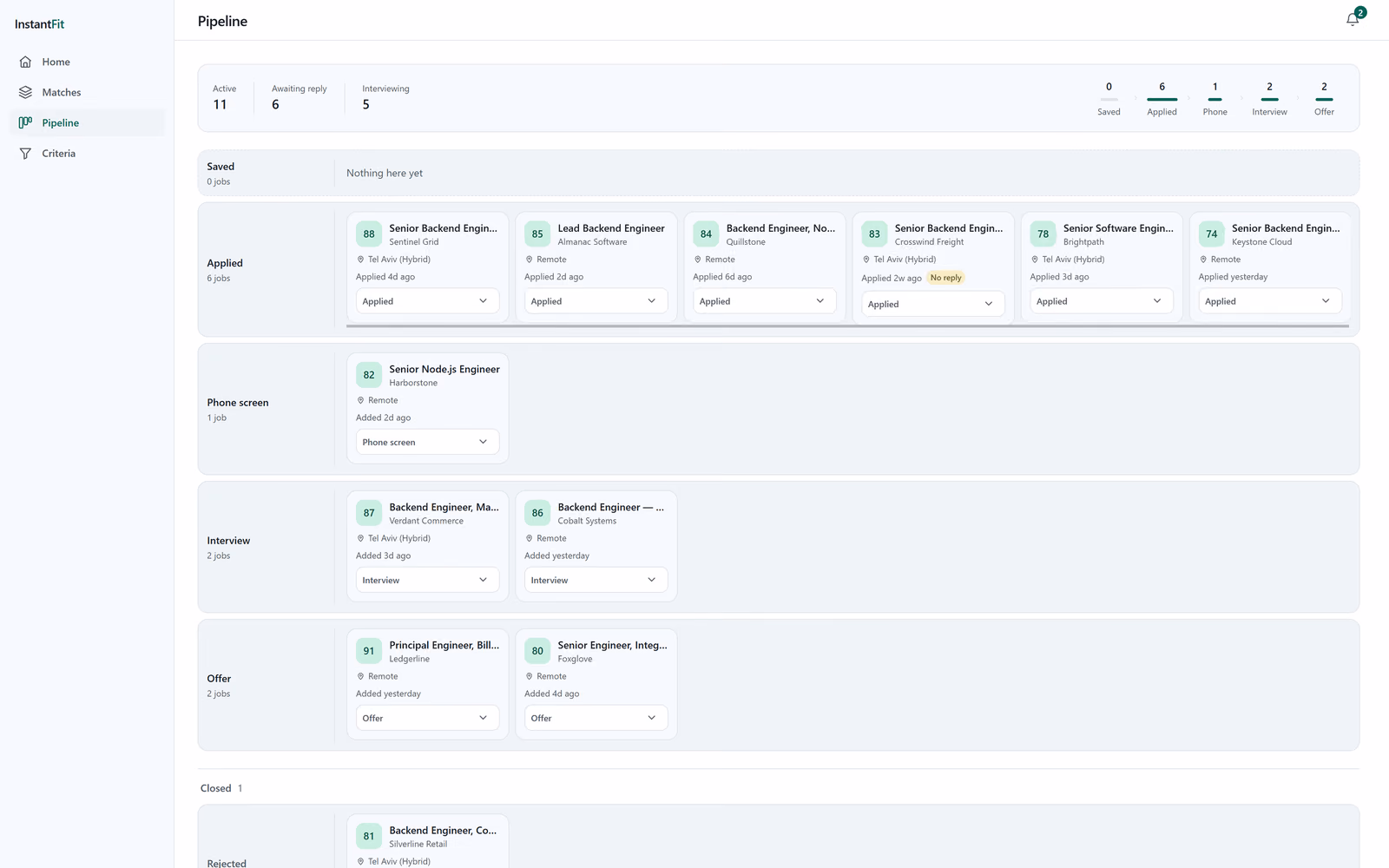The width and height of the screenshot is (1389, 868).
Task: Click score badge 80 on Foxglove card
Action: click(537, 651)
